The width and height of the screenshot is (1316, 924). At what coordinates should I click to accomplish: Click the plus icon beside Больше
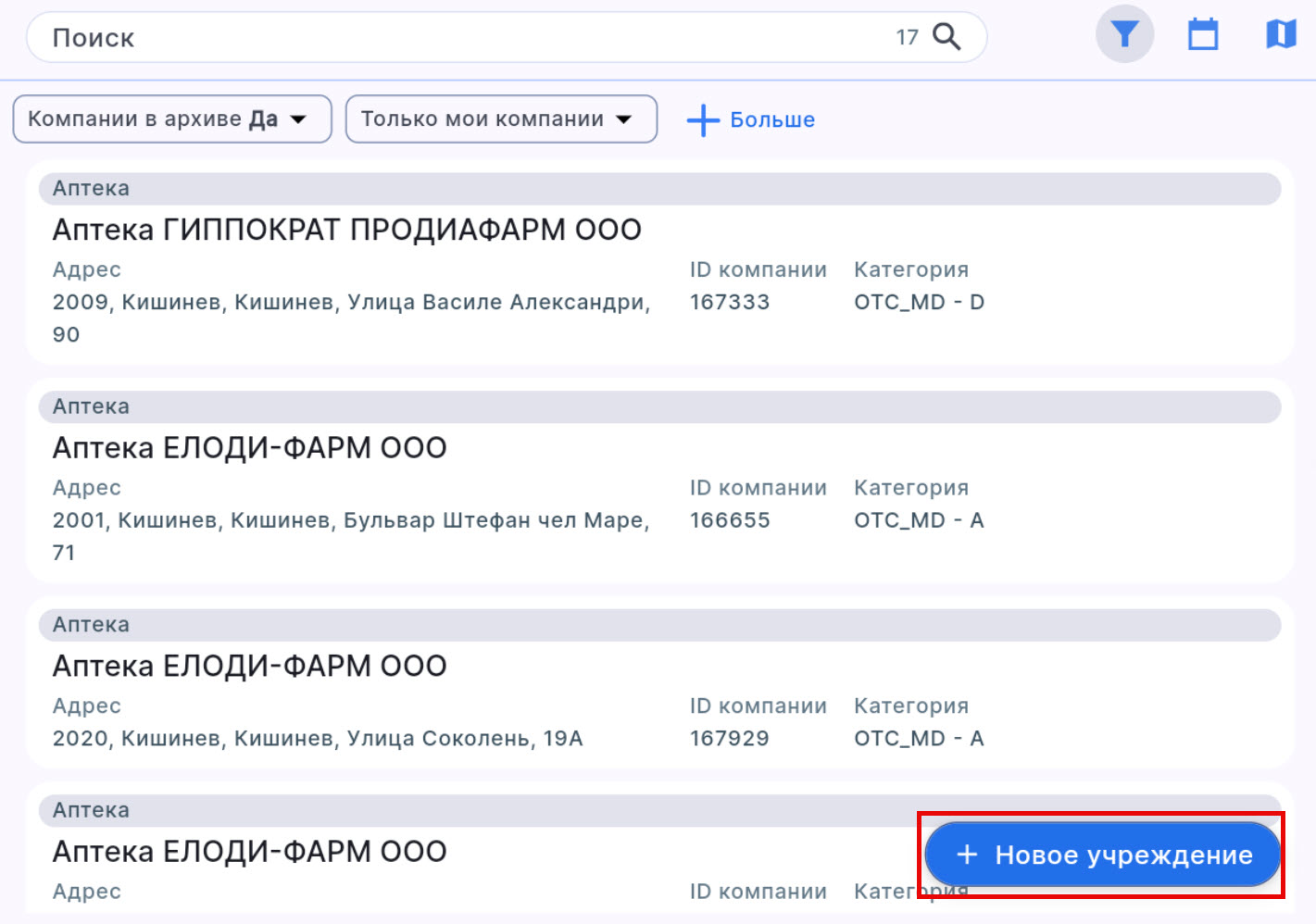tap(703, 120)
